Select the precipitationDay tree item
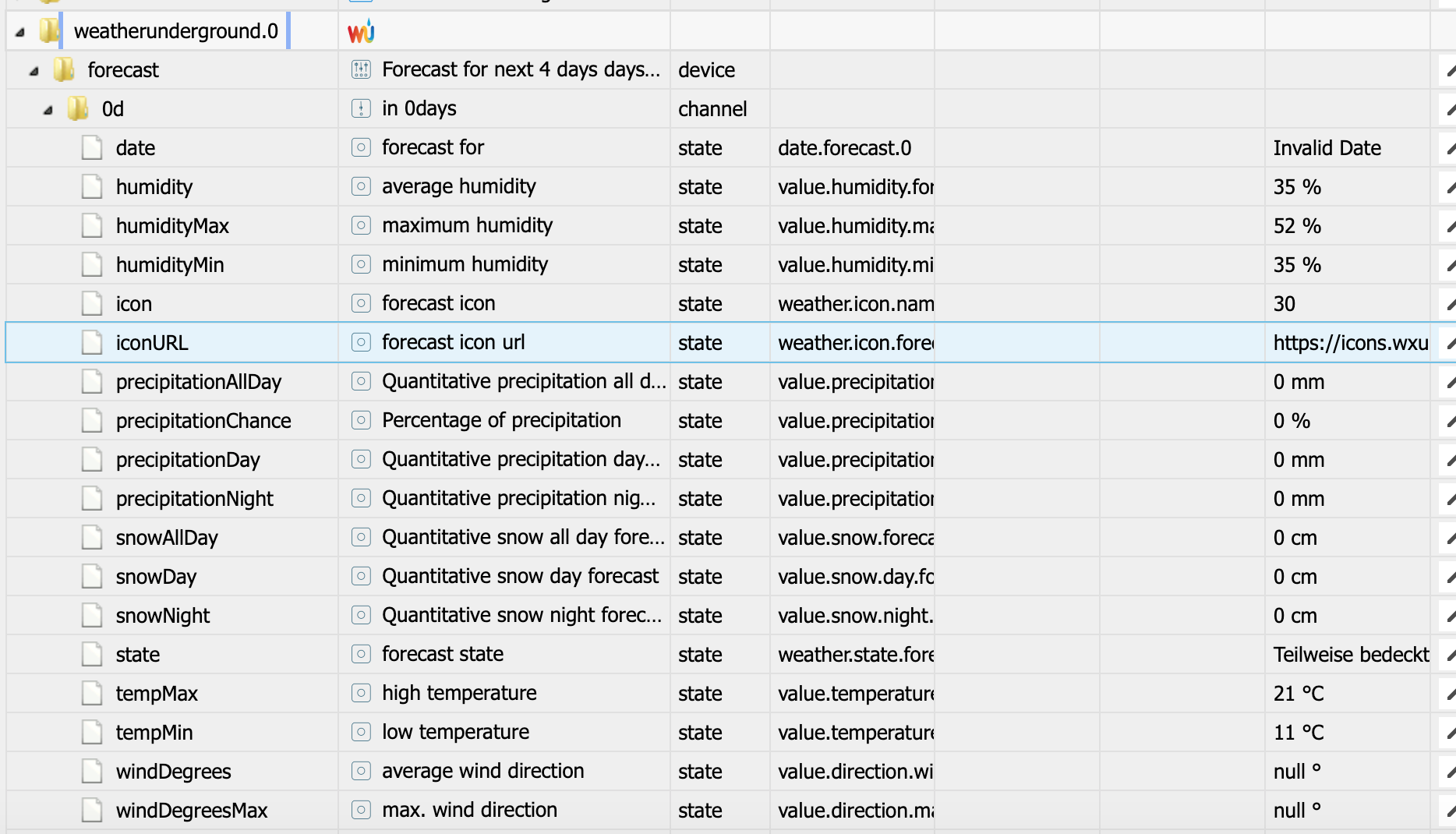This screenshot has width=1456, height=834. 188,460
